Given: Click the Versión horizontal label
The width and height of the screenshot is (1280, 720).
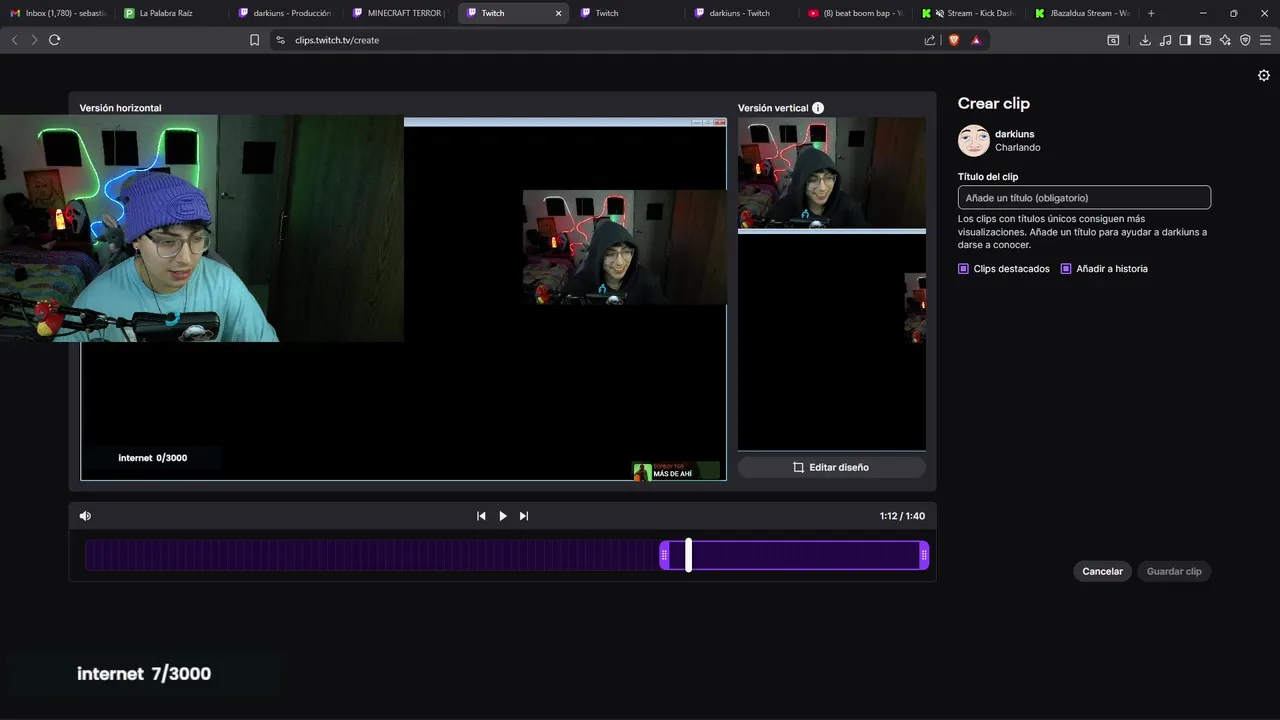Looking at the screenshot, I should pos(120,108).
